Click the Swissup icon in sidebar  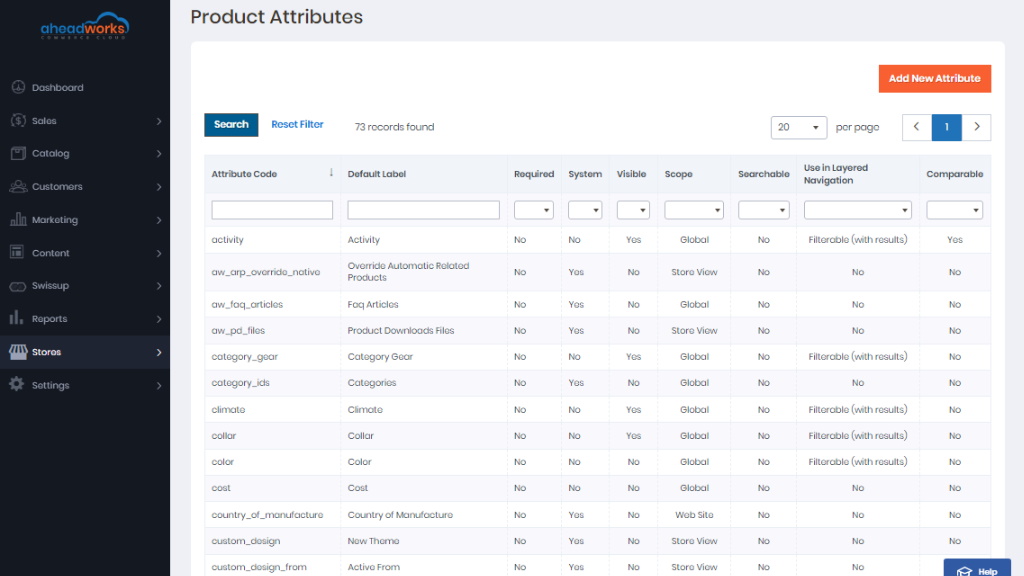coord(18,286)
